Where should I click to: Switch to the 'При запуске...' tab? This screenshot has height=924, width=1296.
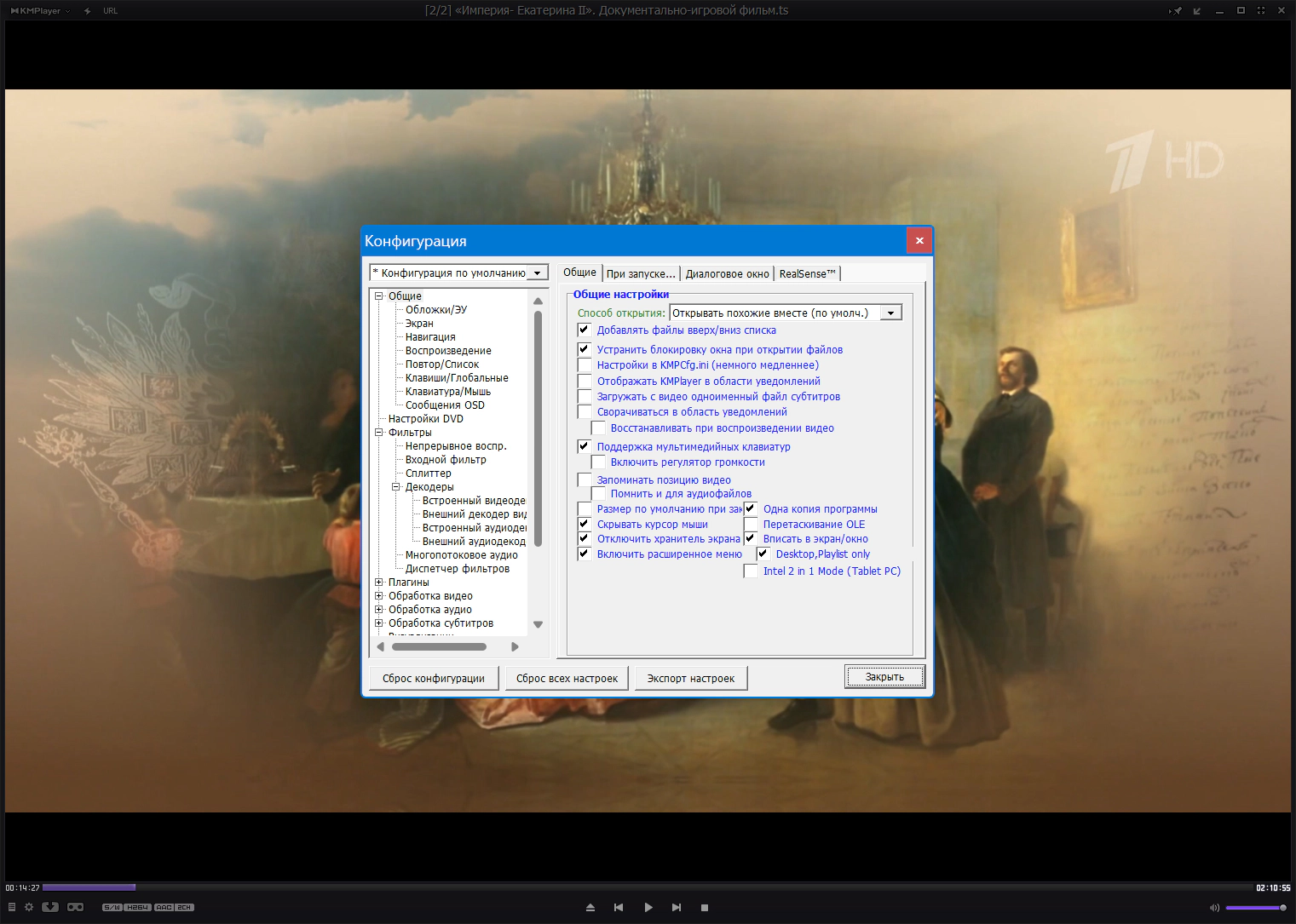[x=641, y=274]
